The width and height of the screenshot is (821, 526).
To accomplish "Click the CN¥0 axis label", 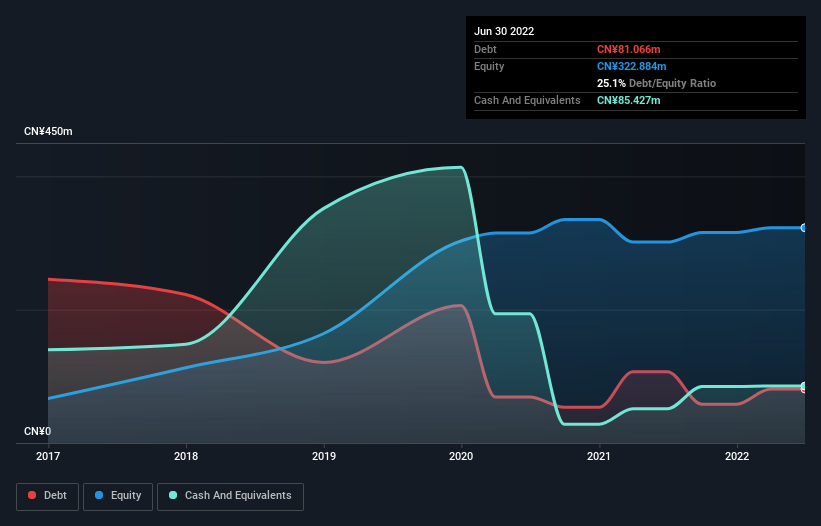I will click(38, 431).
